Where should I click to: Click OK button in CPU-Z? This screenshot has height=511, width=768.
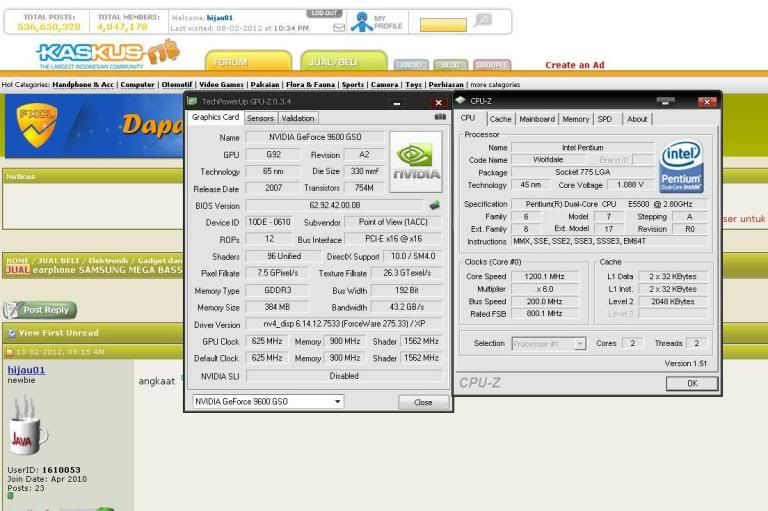point(692,384)
